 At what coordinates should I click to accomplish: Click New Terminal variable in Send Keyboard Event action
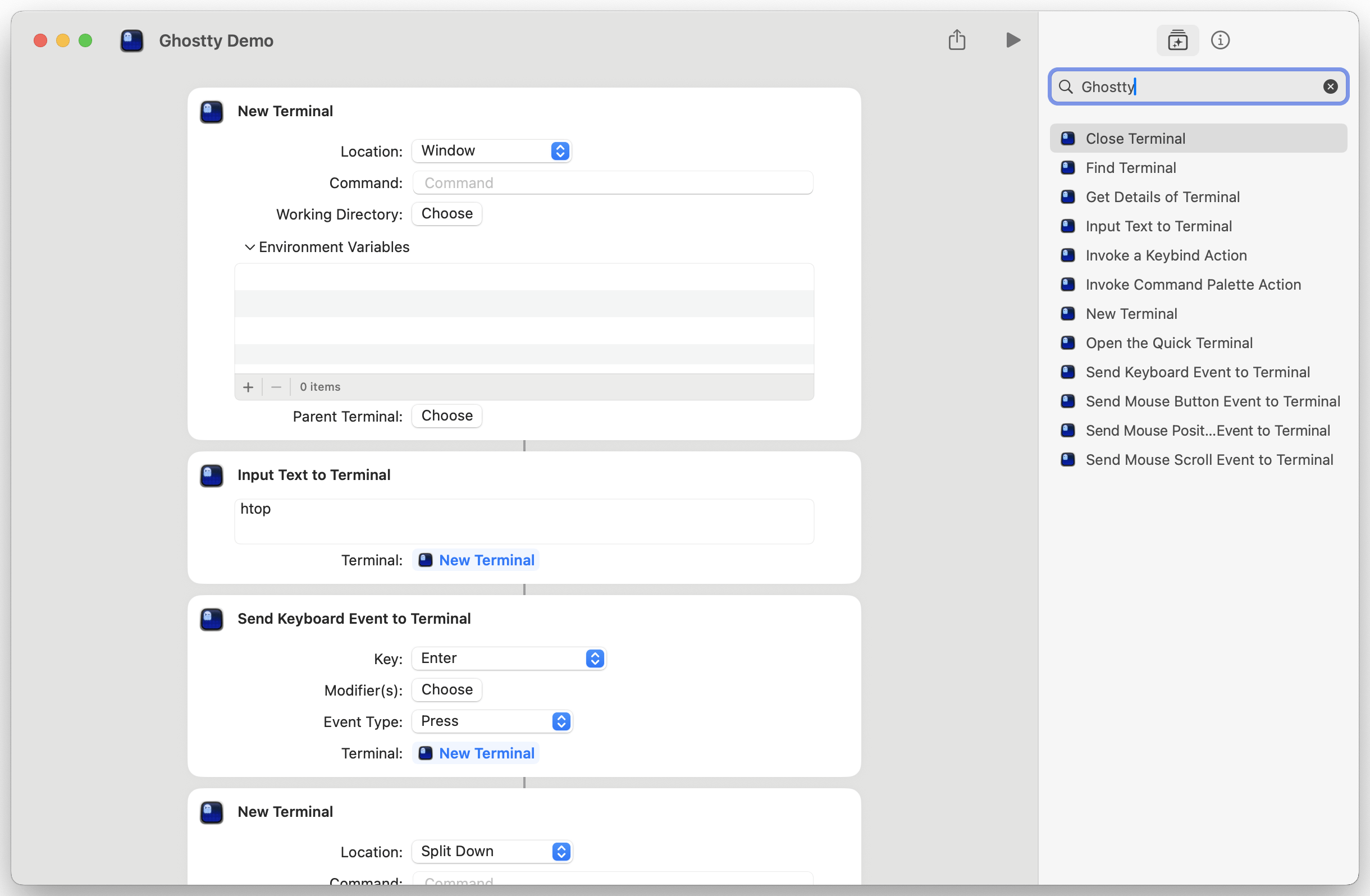click(x=476, y=754)
